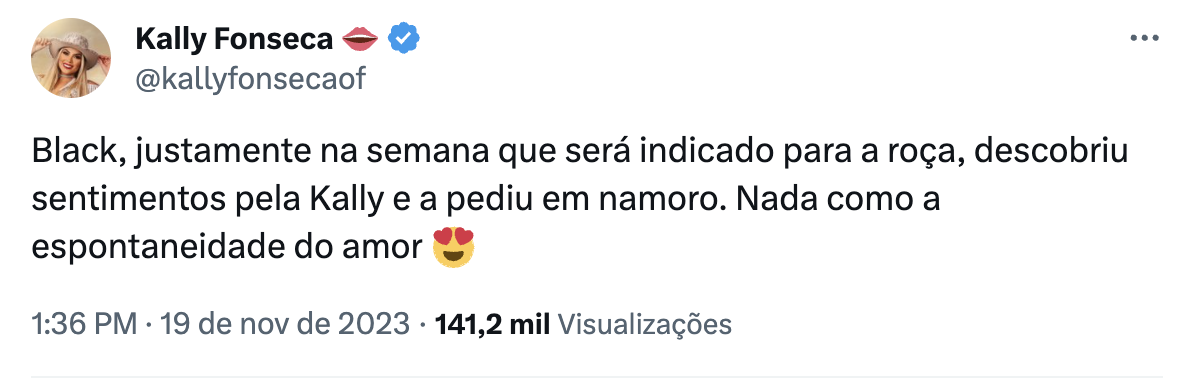Click the word Black starting the tweet
The image size is (1192, 378).
(x=73, y=155)
